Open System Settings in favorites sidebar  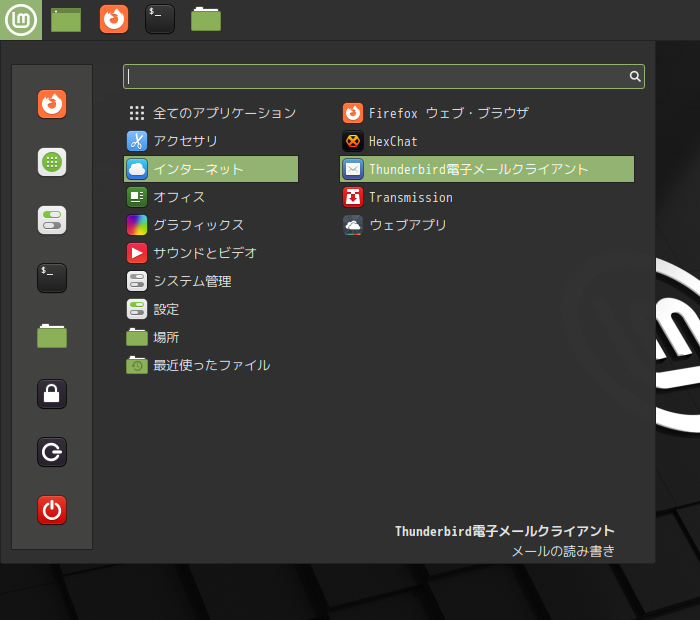point(52,220)
